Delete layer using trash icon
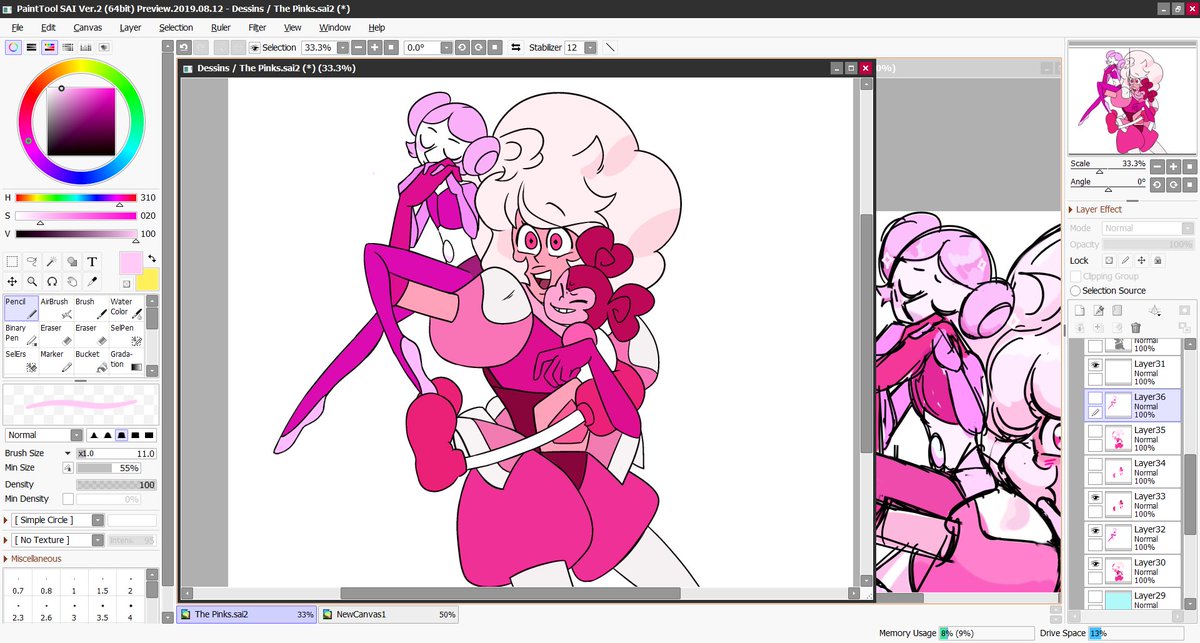Screen dimensions: 1200x643 [x=1135, y=327]
